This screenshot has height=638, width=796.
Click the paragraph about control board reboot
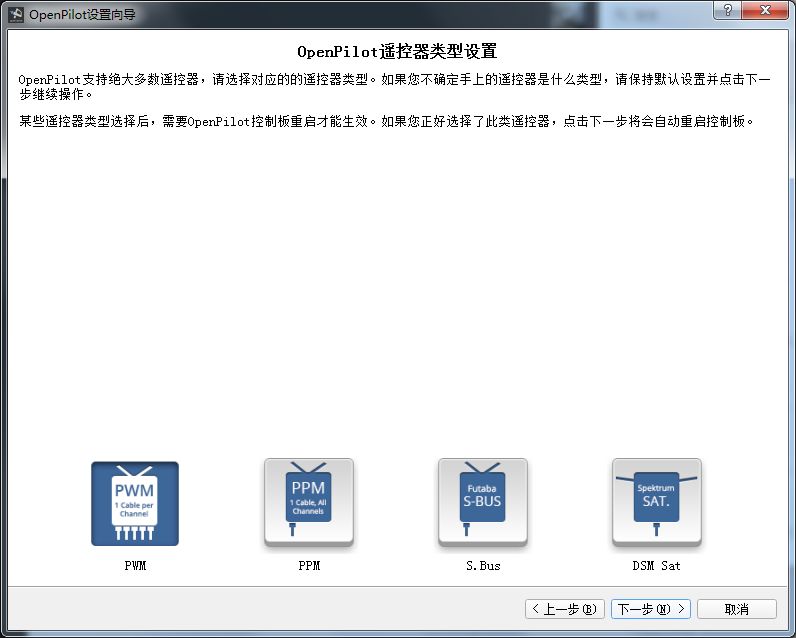[386, 121]
